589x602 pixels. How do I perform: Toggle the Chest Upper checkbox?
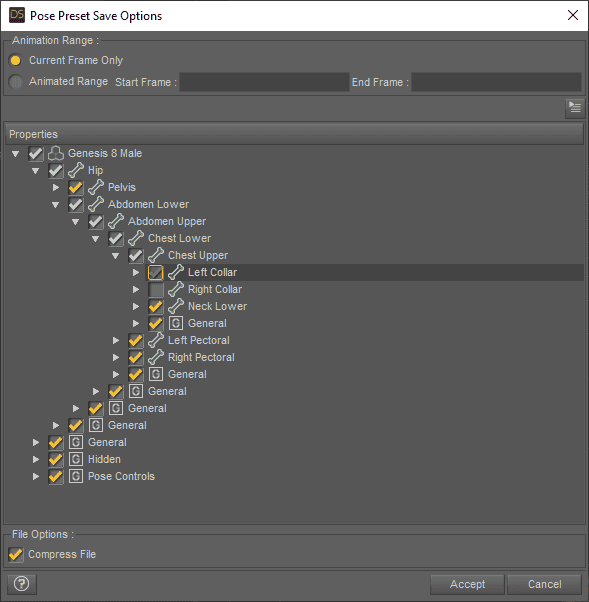click(x=136, y=256)
